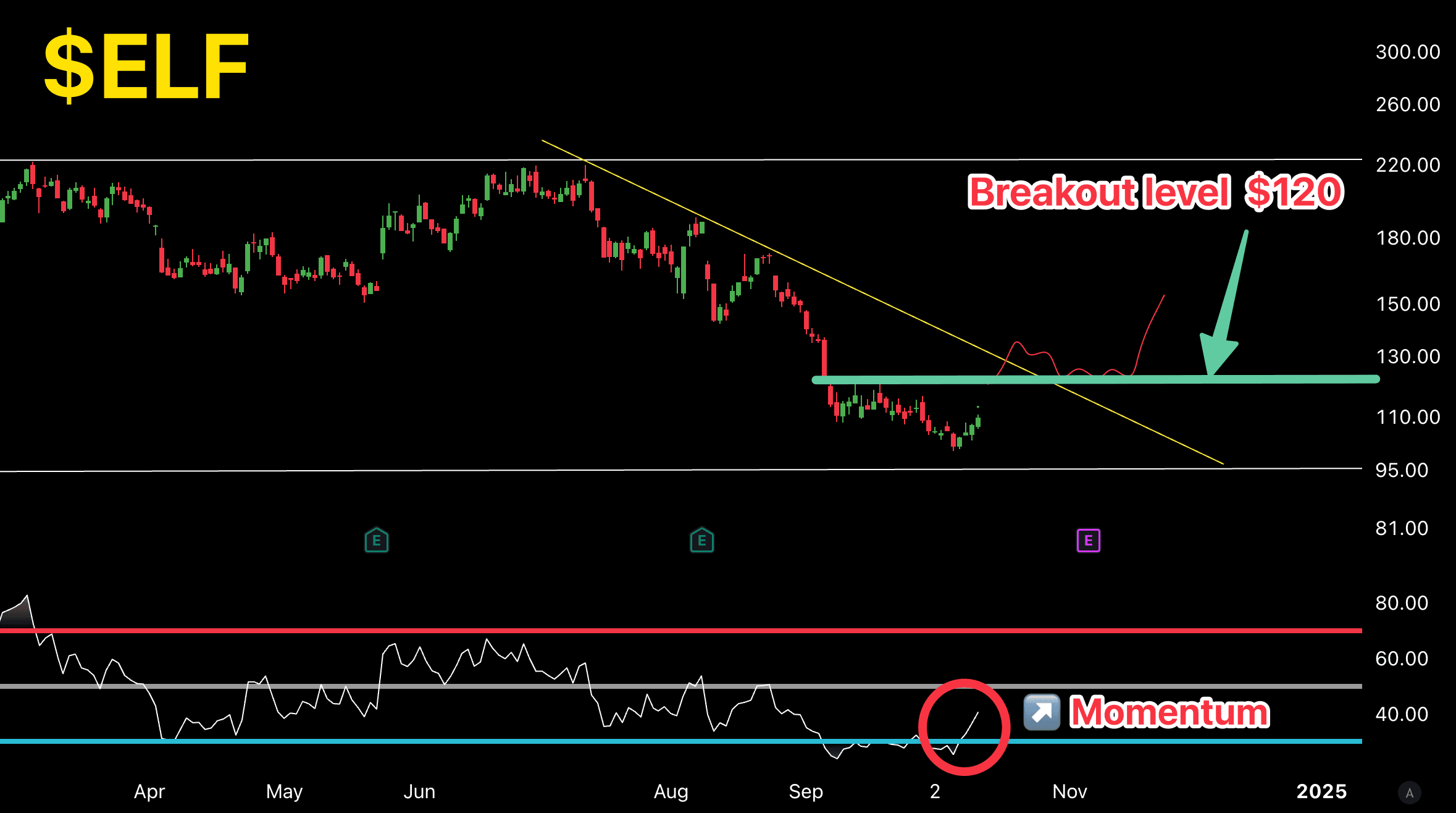Viewport: 1456px width, 813px height.
Task: Select the cyan oversold line on RSI
Action: [x=680, y=741]
